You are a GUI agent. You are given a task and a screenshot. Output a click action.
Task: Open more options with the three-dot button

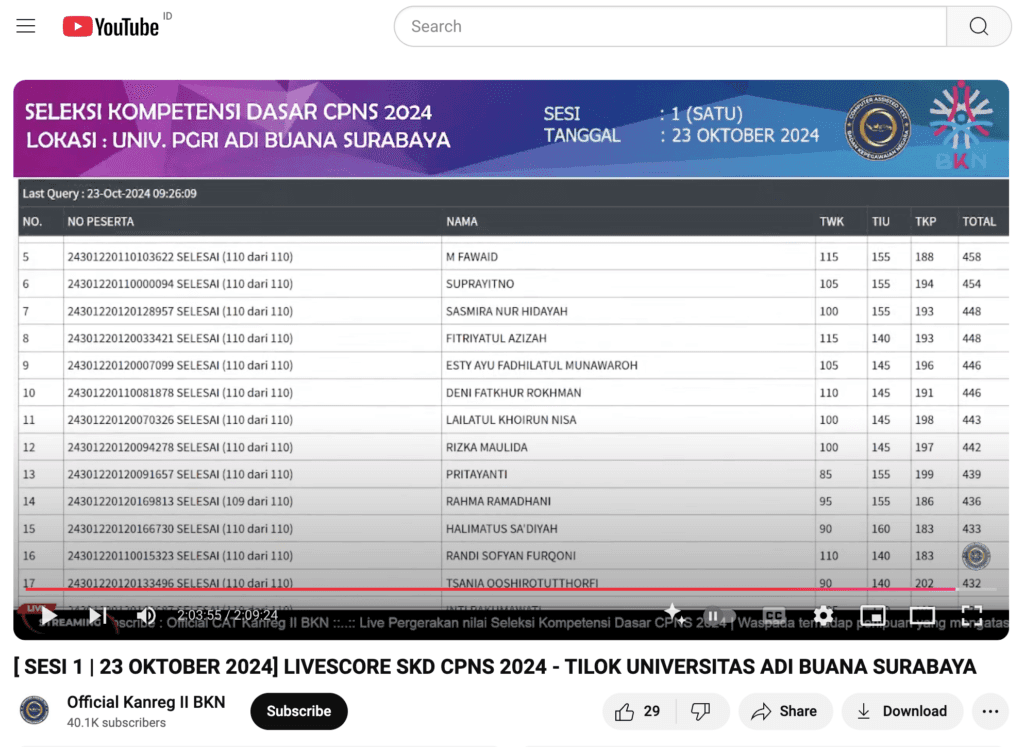click(x=990, y=711)
